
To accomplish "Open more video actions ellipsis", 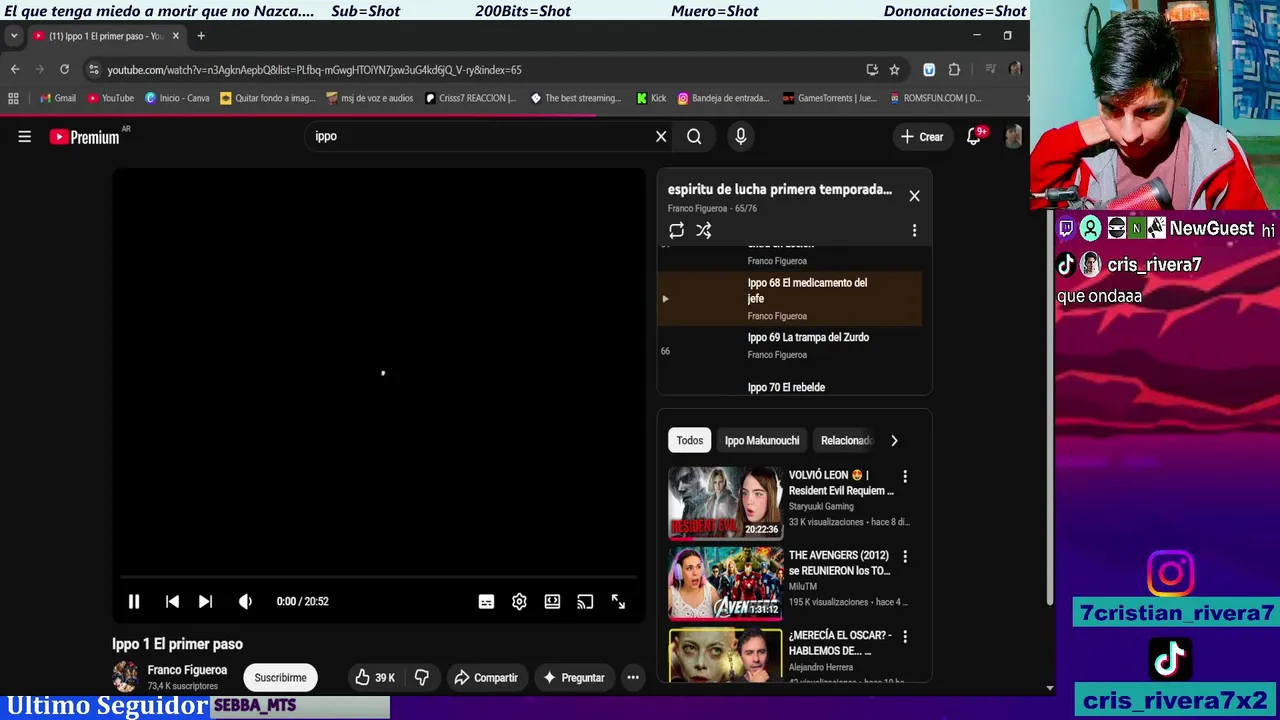I will click(633, 678).
